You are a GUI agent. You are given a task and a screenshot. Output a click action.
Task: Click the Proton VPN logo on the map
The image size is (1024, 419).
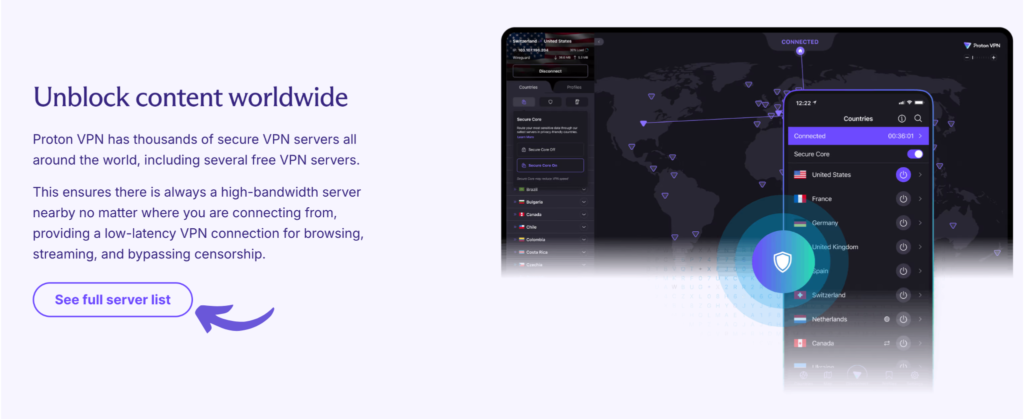(x=983, y=45)
